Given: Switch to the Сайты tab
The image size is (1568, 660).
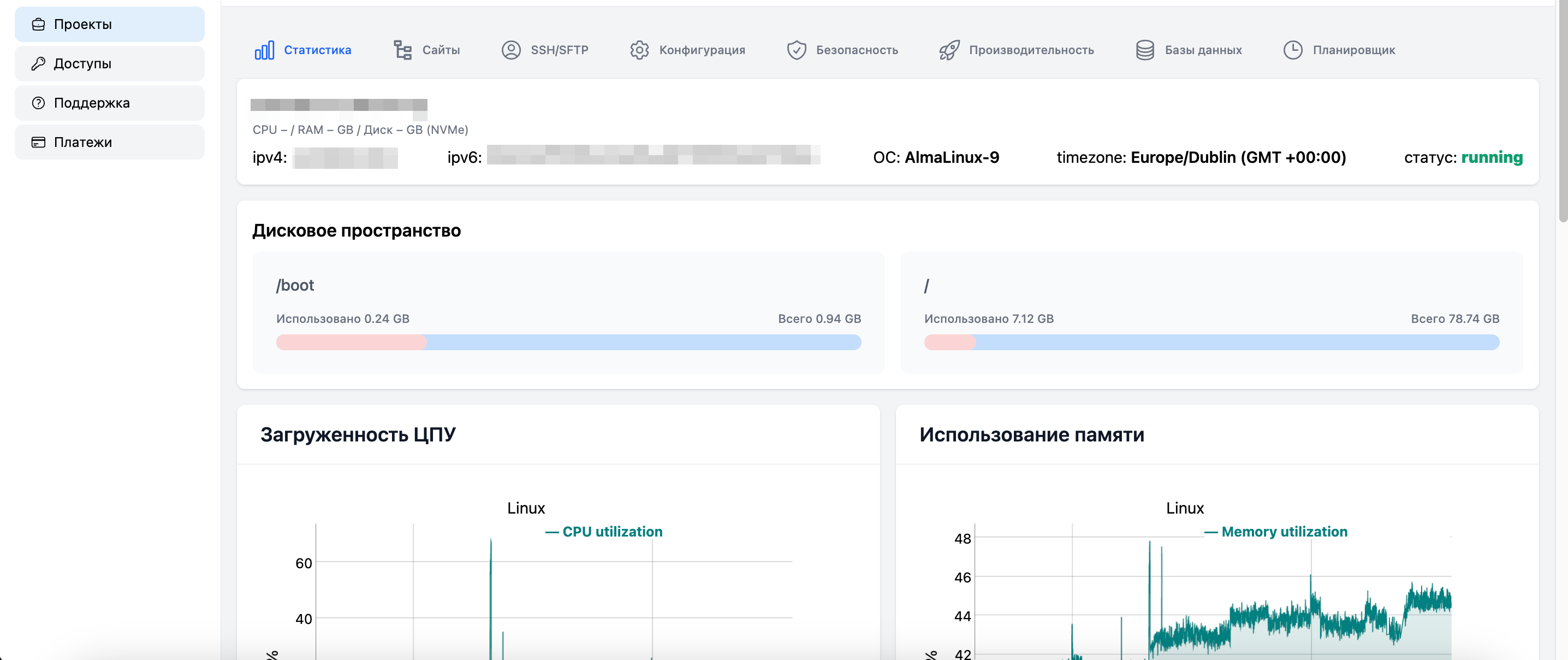Looking at the screenshot, I should 426,50.
